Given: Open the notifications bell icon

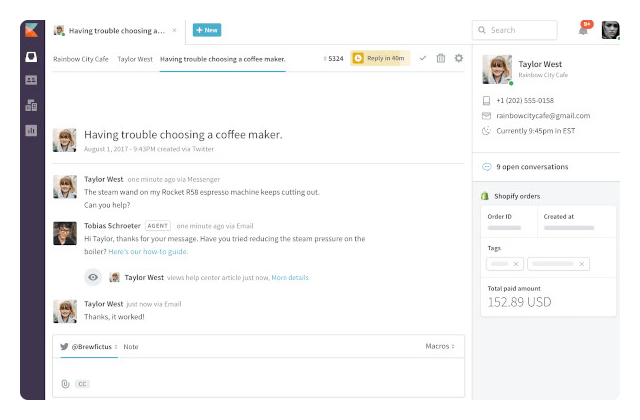Looking at the screenshot, I should click(x=584, y=30).
